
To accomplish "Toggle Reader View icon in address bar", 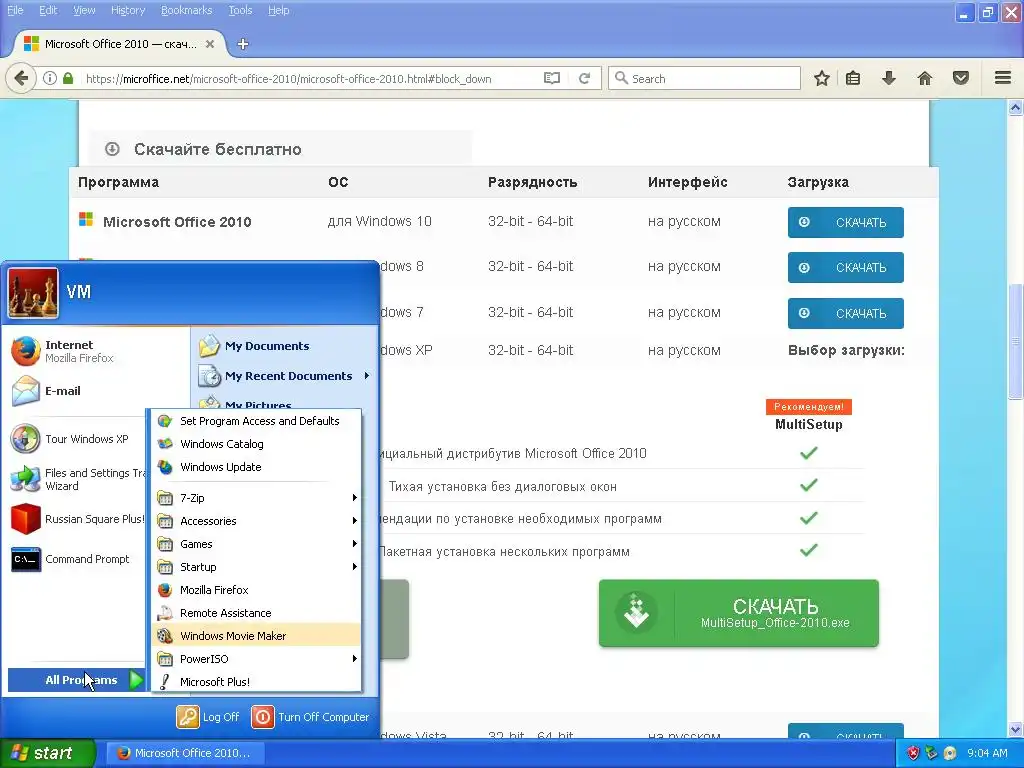I will (552, 78).
